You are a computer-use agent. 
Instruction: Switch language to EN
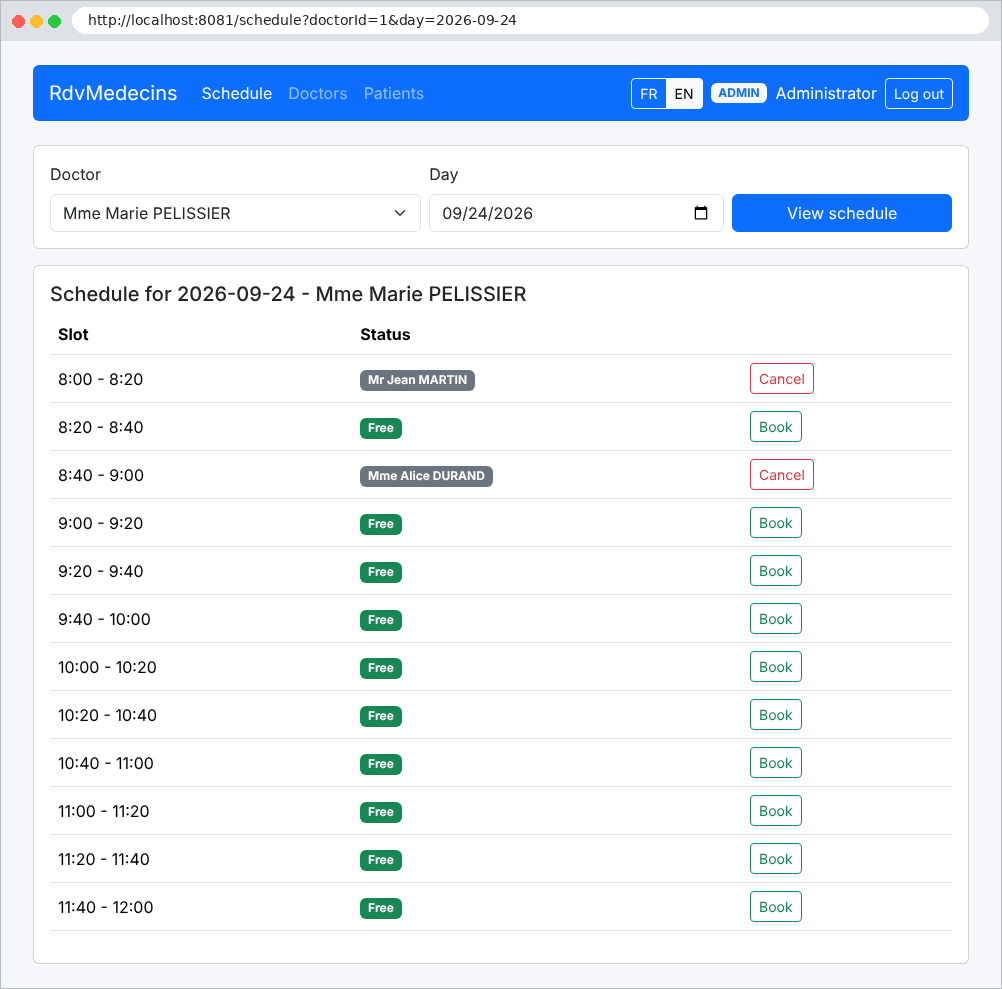coord(684,94)
